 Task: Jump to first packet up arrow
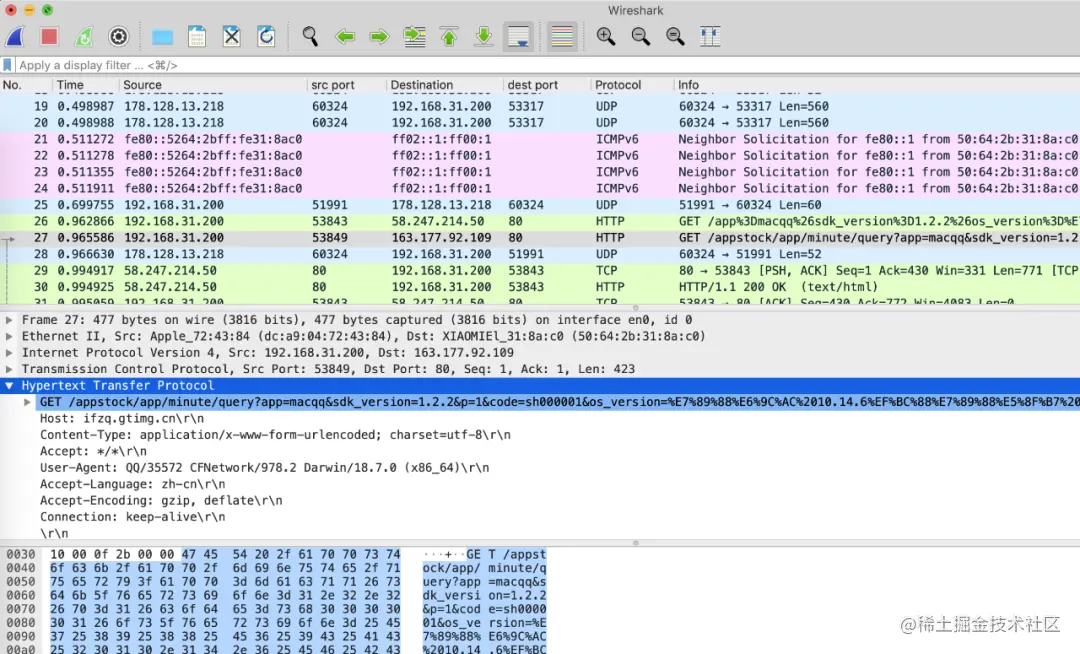(449, 36)
